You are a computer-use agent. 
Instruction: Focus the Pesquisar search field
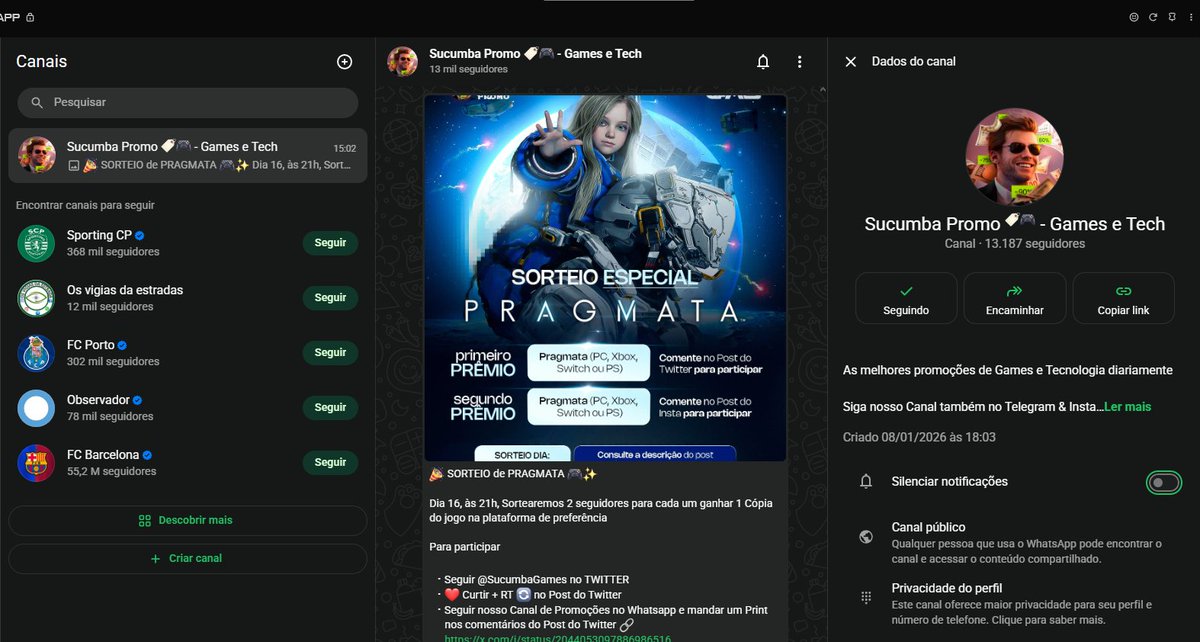pyautogui.click(x=188, y=103)
